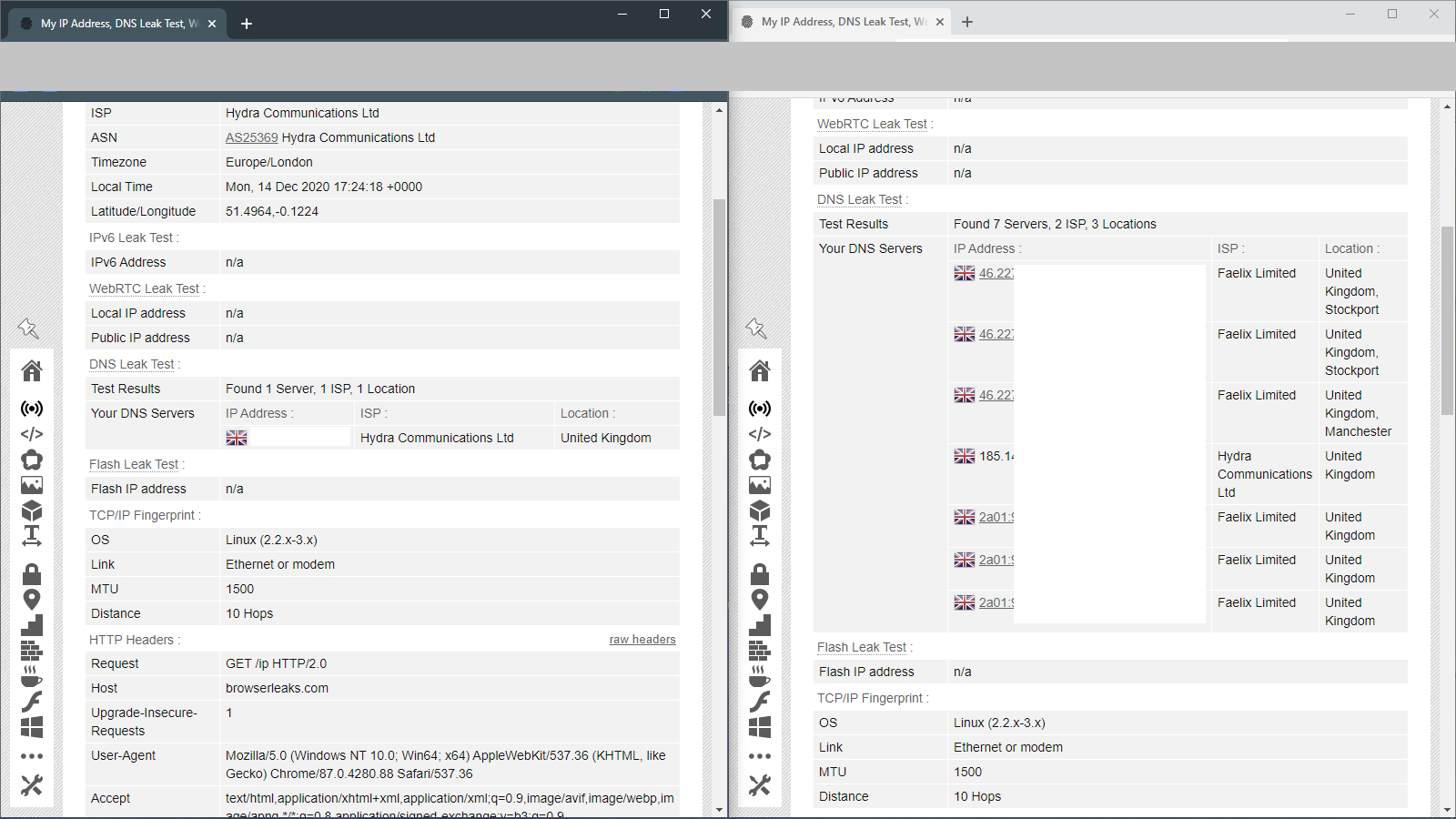This screenshot has height=819, width=1456.
Task: Click the right window's vertical scrollbar thumb
Action: tap(1447, 320)
